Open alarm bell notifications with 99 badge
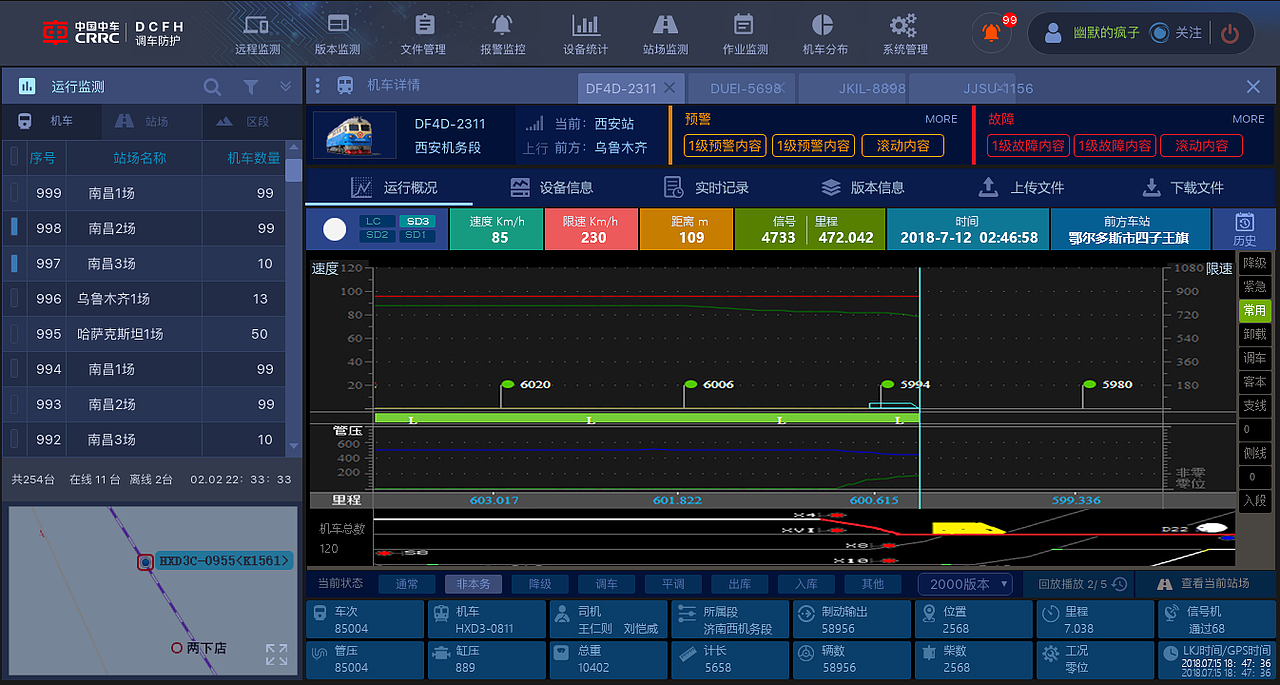 [x=992, y=32]
